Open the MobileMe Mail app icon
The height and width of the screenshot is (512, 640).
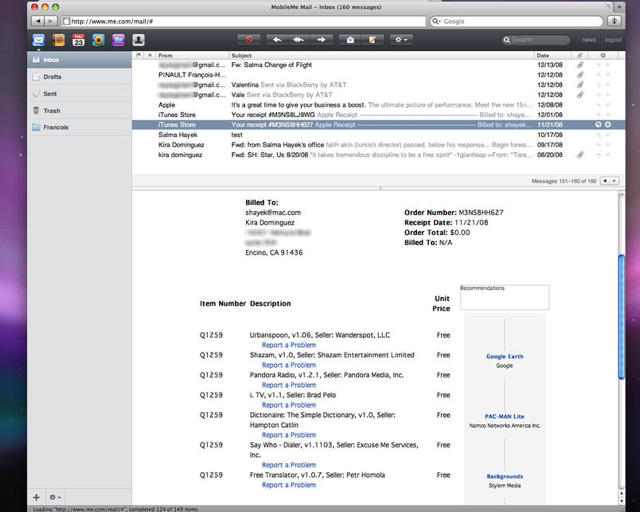39,40
